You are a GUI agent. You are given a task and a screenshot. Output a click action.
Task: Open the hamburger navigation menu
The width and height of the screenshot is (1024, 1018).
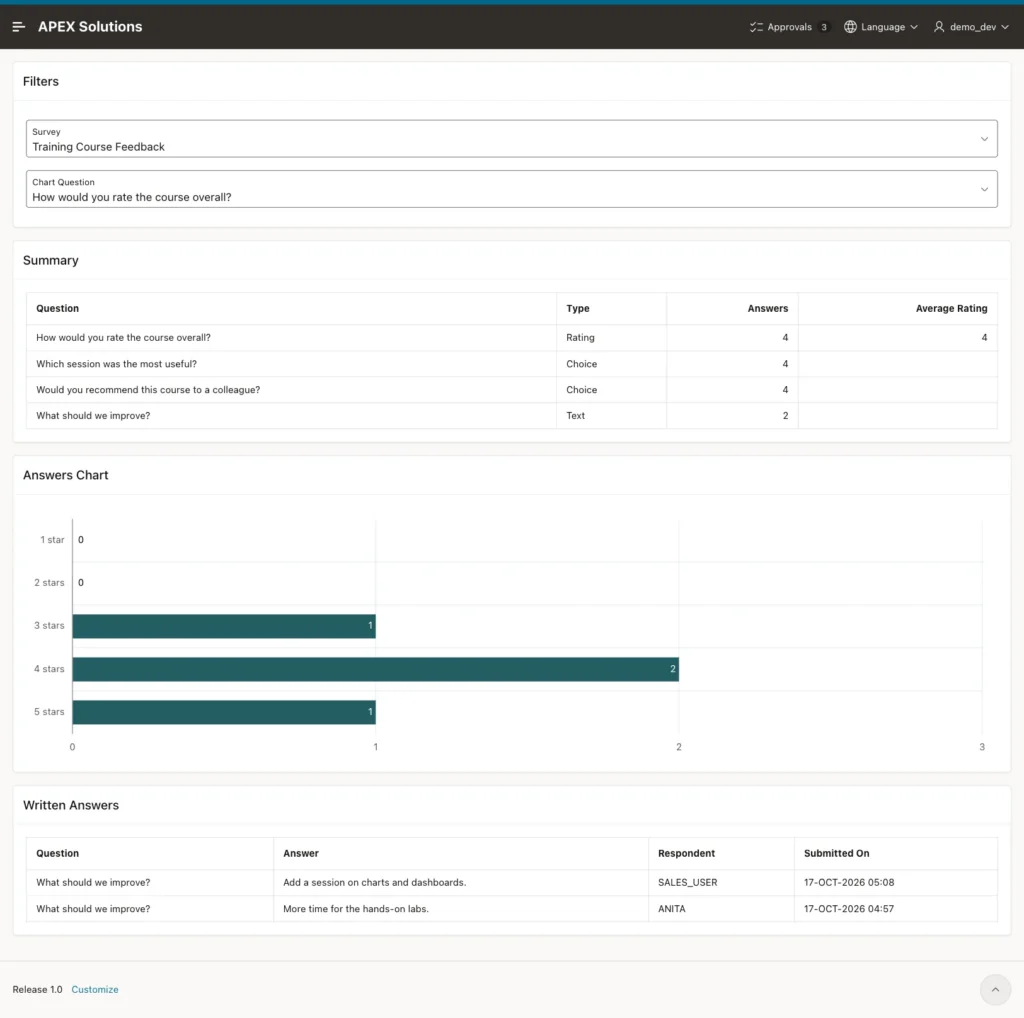point(18,27)
